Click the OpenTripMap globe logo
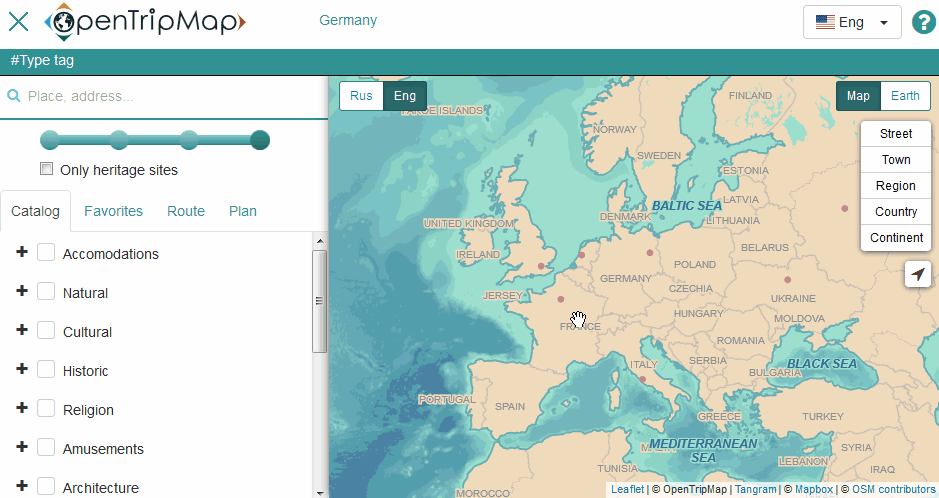Image resolution: width=939 pixels, height=498 pixels. (x=65, y=21)
